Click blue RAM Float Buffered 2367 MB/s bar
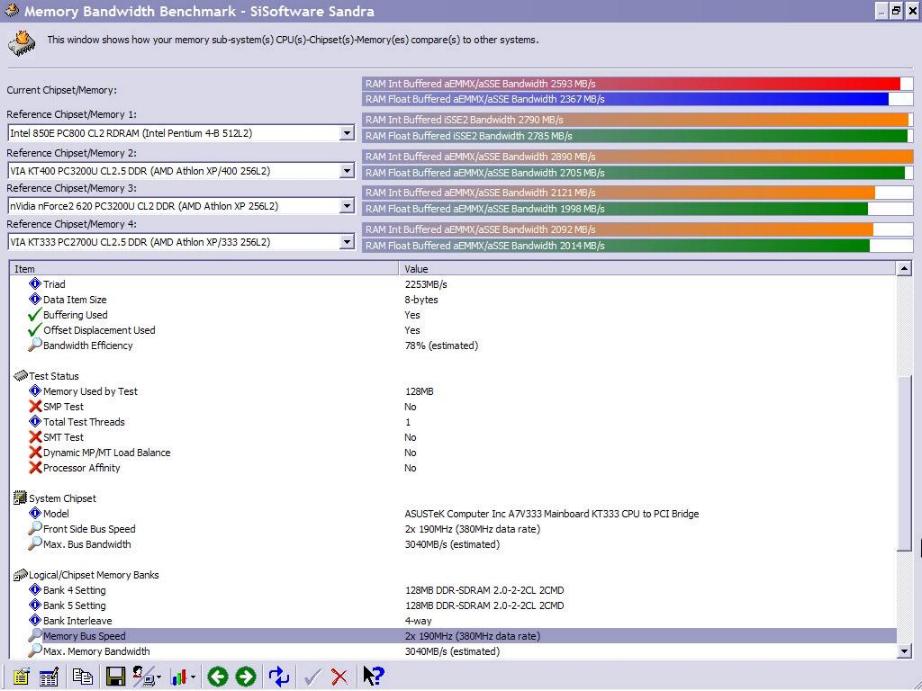922x691 pixels. pos(626,99)
